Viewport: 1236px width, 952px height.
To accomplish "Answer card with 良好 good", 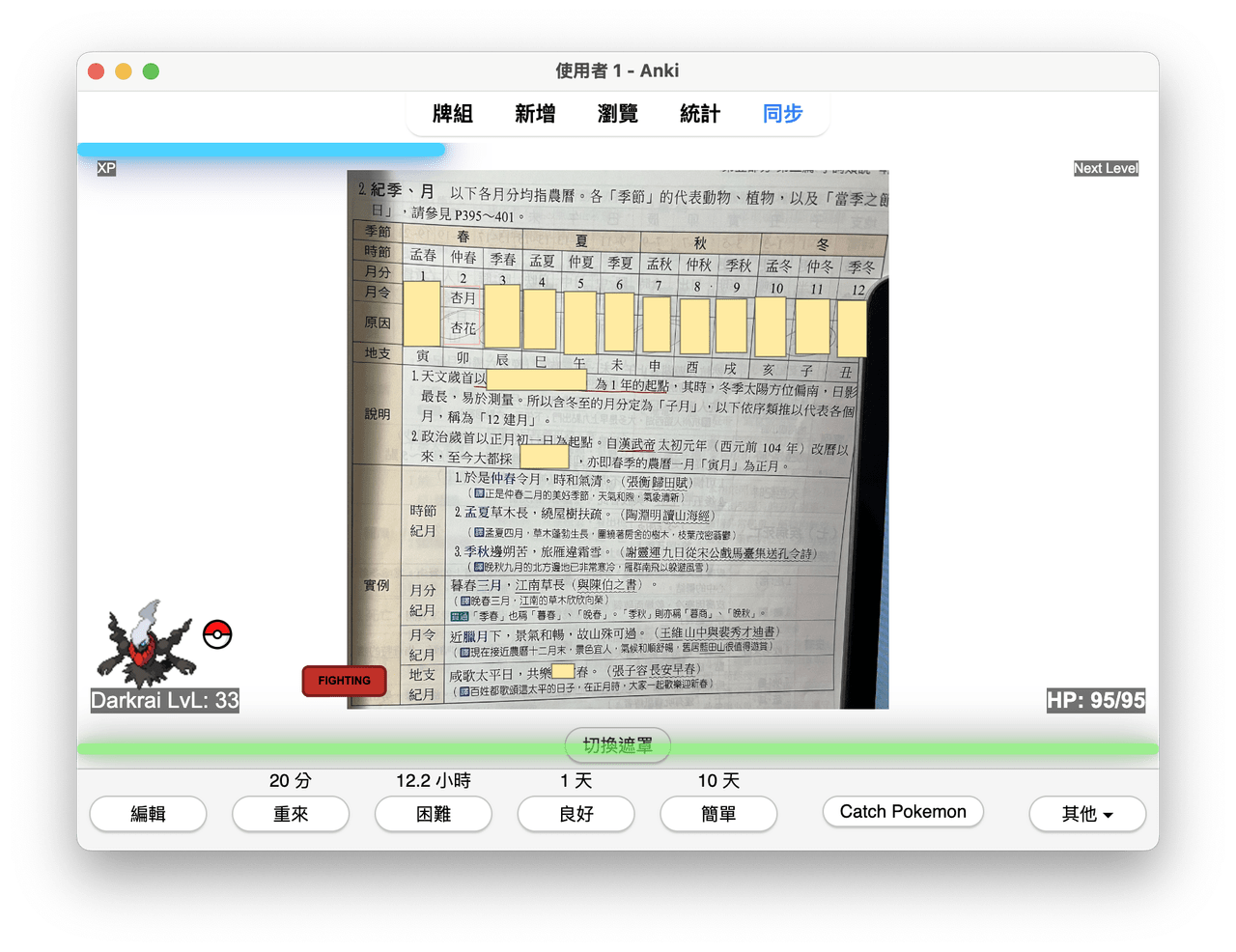I will (x=576, y=814).
